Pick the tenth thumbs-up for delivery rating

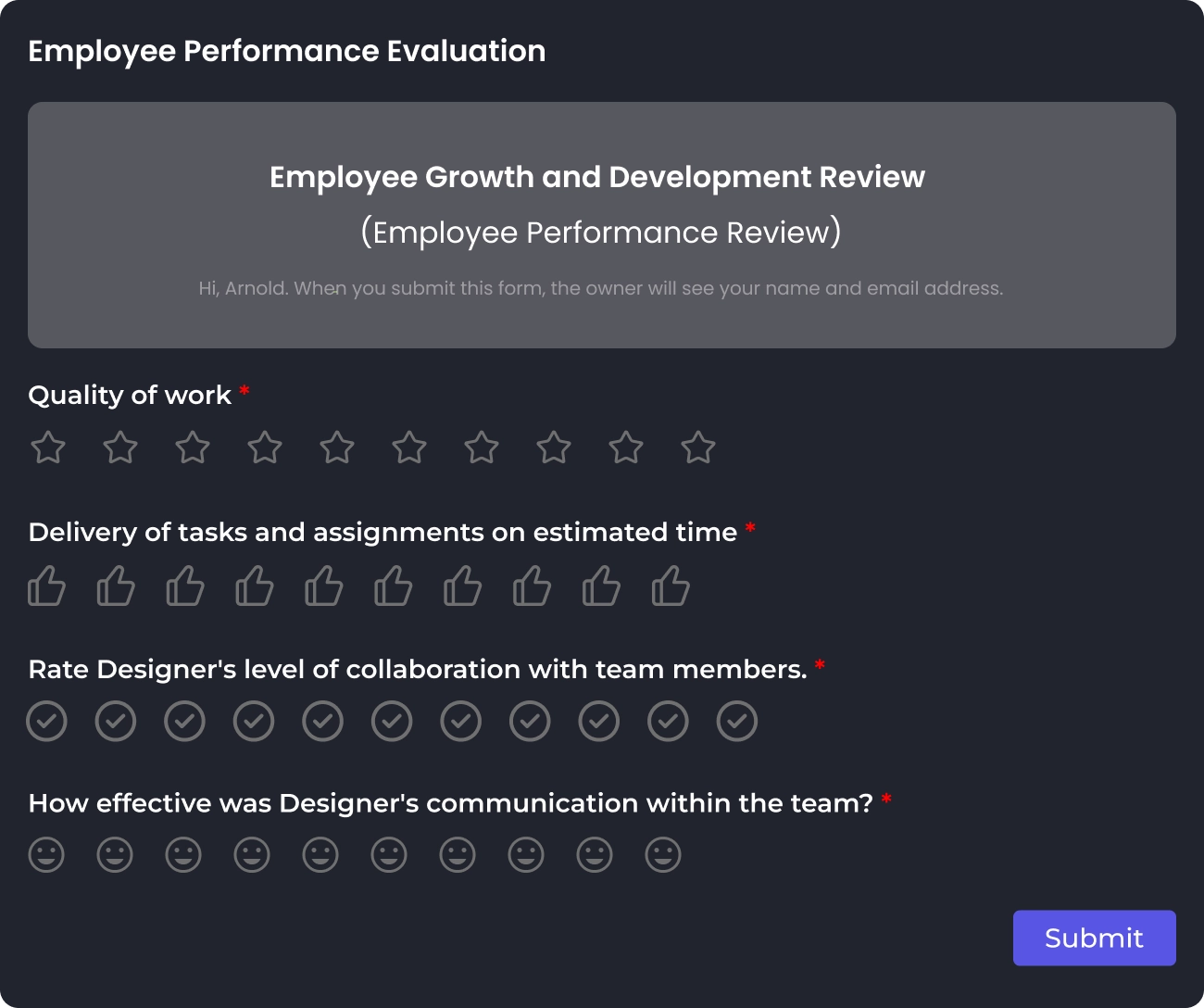click(x=671, y=586)
